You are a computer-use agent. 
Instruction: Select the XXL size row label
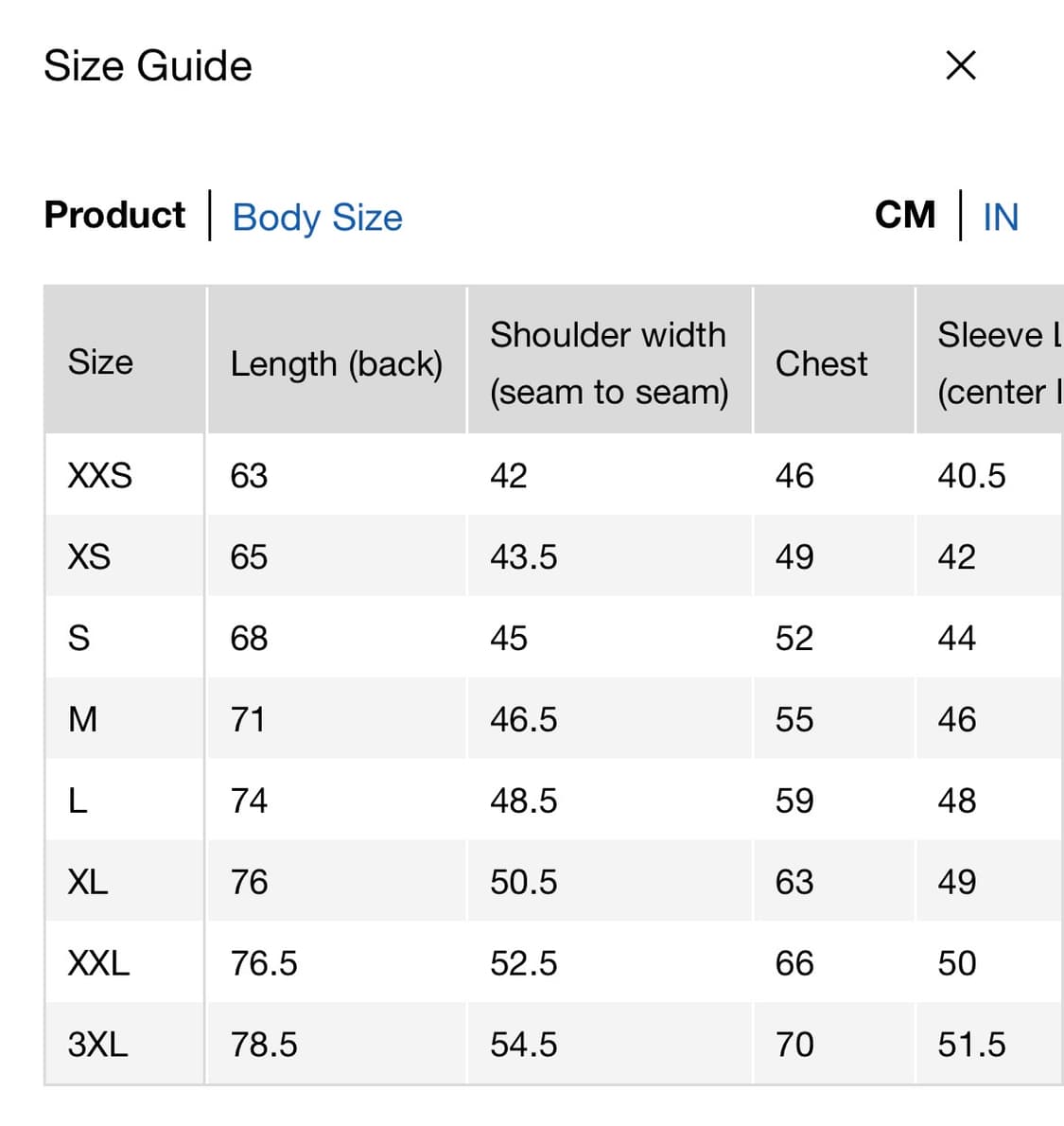click(x=98, y=963)
